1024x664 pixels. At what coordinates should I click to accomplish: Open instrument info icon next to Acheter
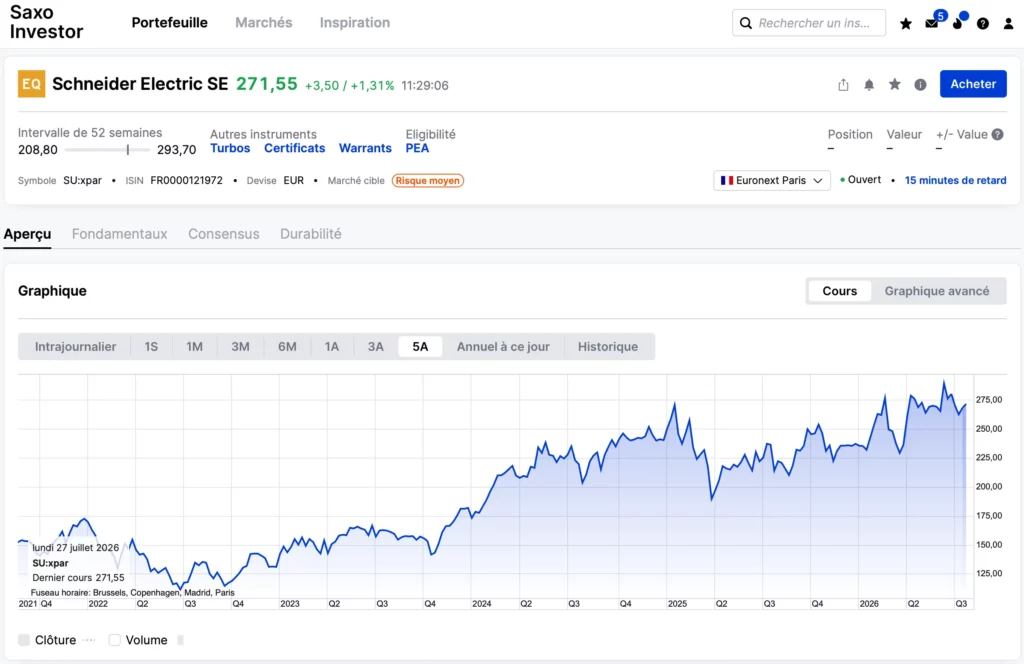pyautogui.click(x=920, y=85)
